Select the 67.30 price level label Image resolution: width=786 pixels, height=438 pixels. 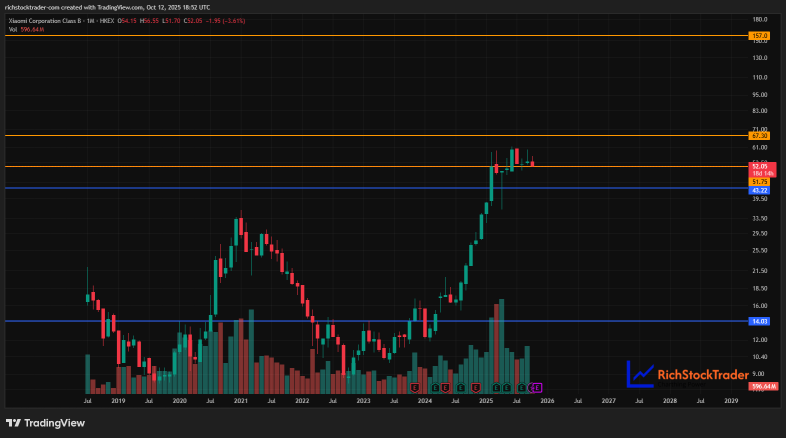point(758,135)
